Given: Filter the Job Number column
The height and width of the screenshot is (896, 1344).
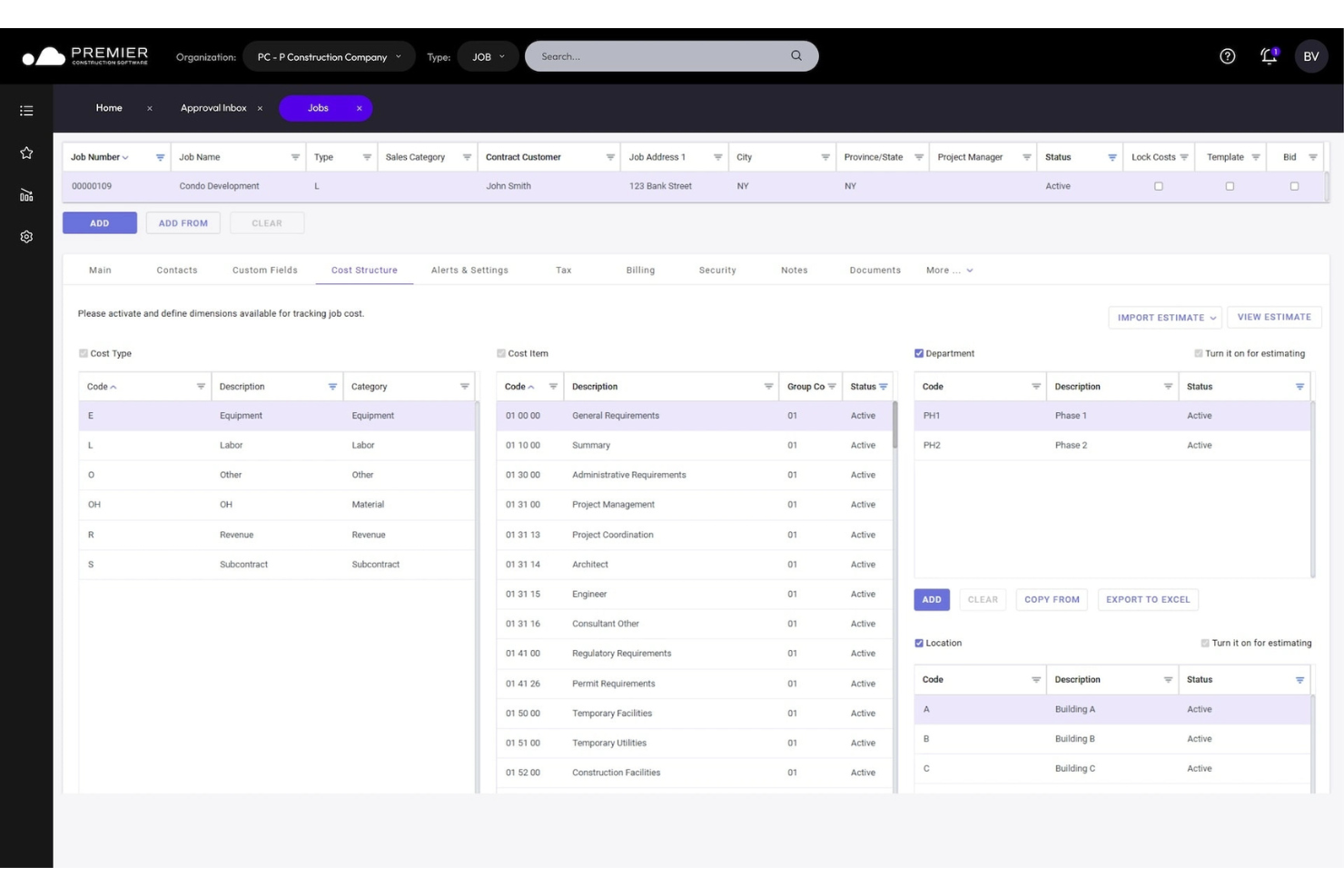Looking at the screenshot, I should pyautogui.click(x=160, y=157).
